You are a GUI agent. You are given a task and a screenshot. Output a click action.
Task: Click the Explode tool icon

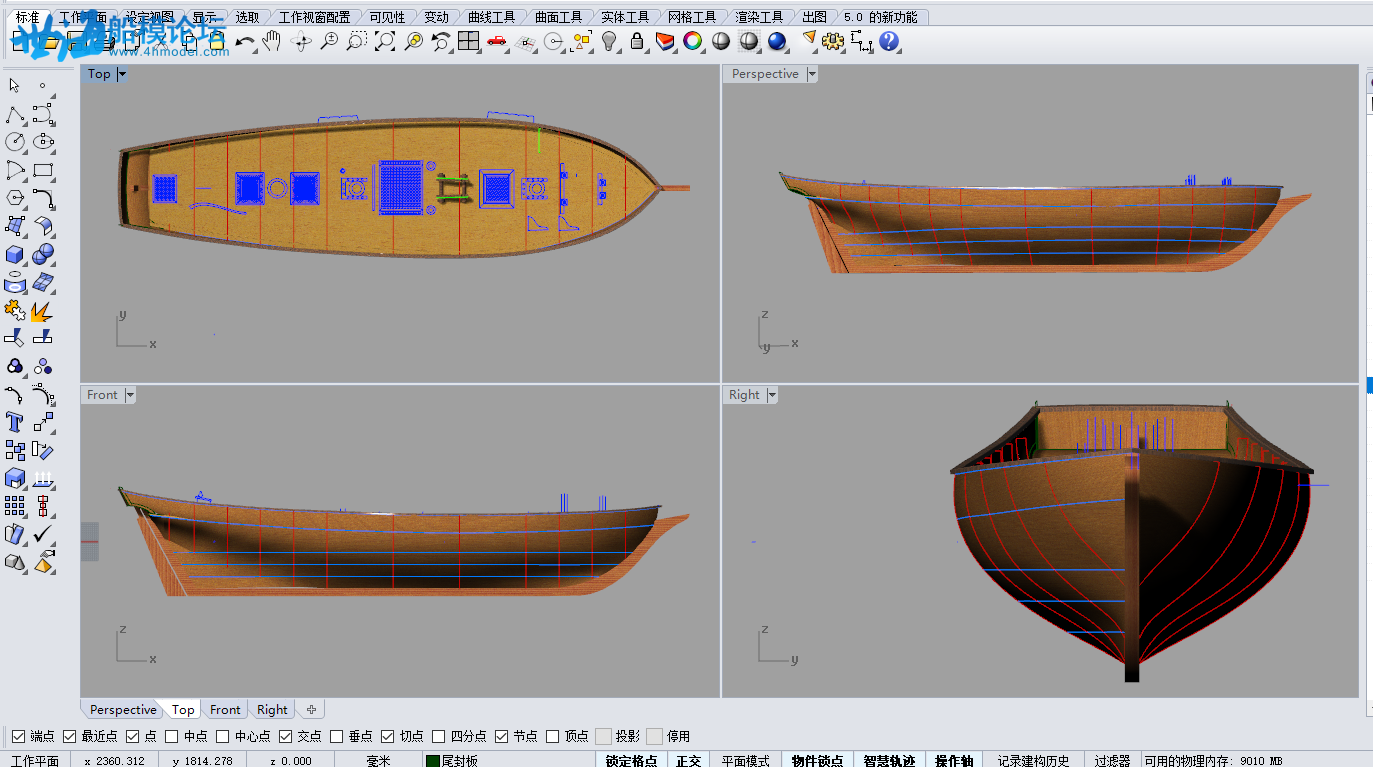43,310
